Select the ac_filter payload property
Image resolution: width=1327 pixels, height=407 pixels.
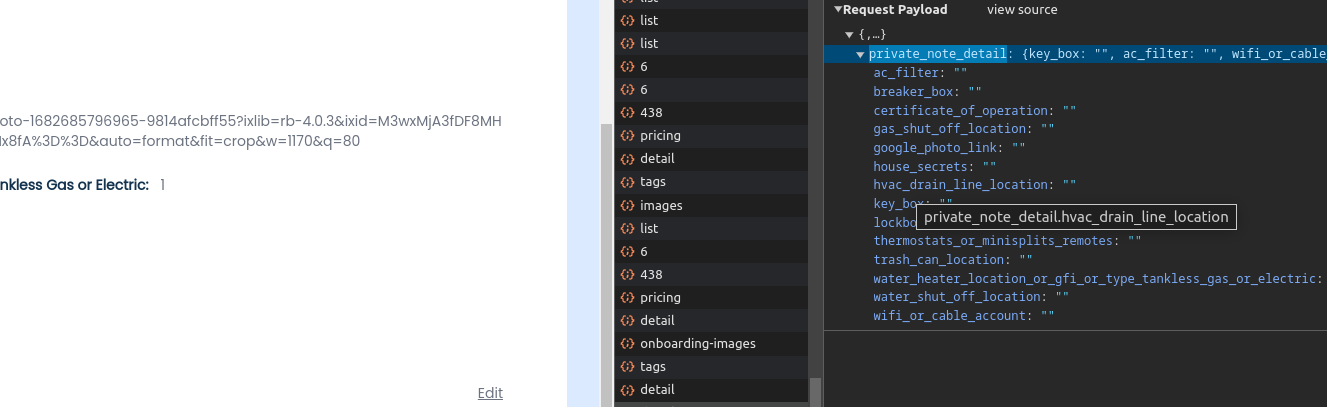coord(908,73)
